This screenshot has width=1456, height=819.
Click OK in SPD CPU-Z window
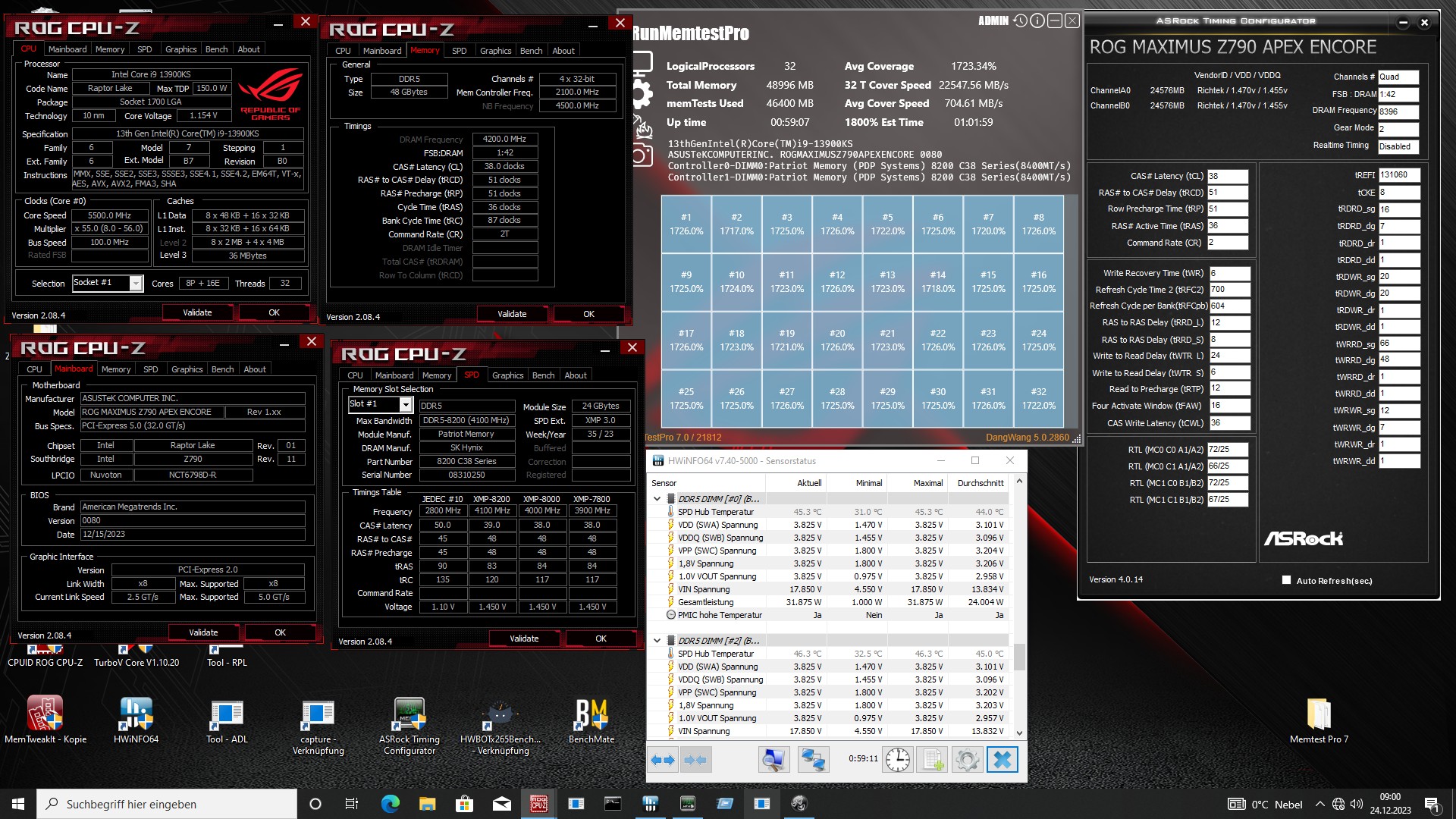coord(601,639)
